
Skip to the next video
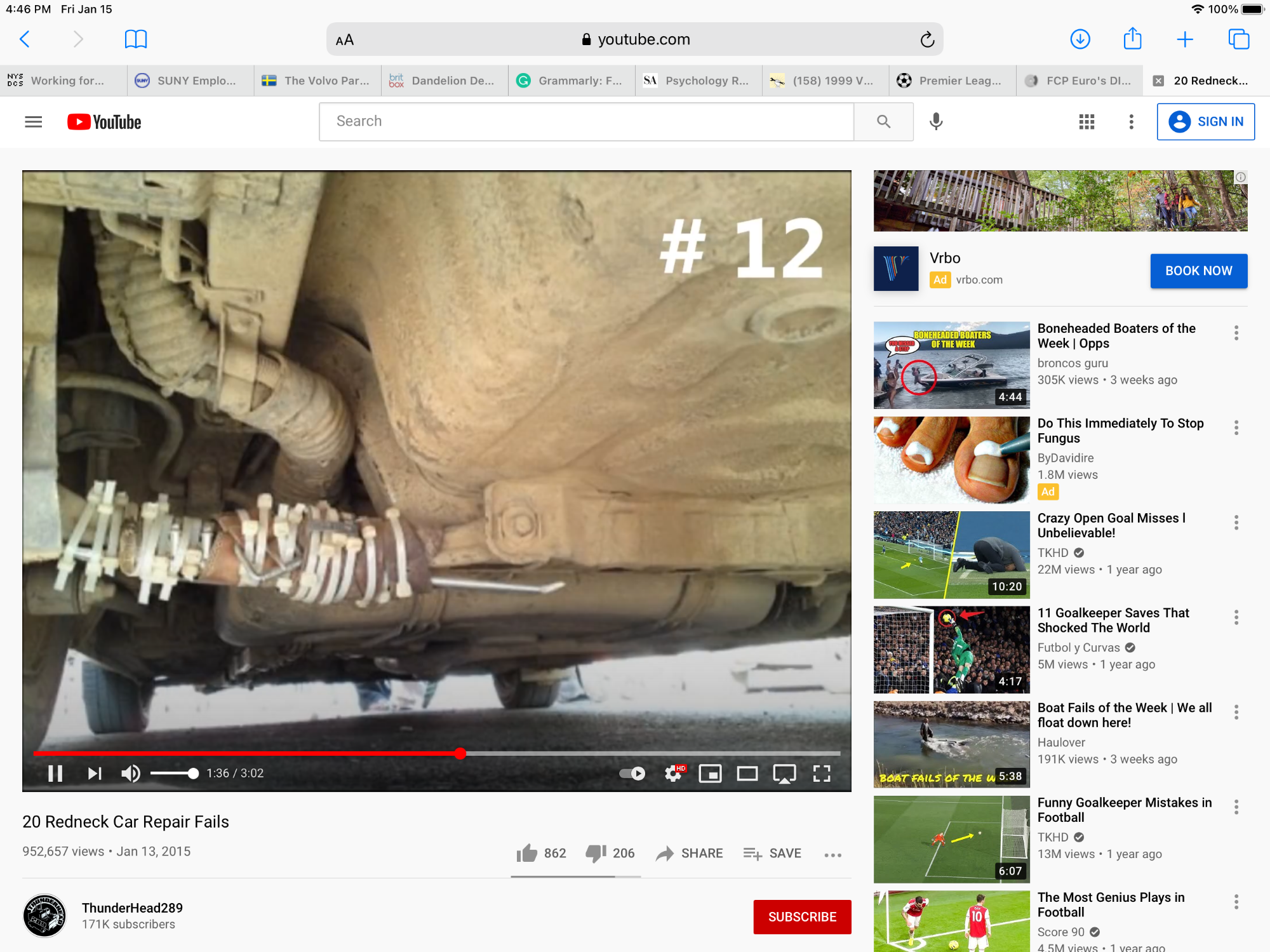(95, 773)
